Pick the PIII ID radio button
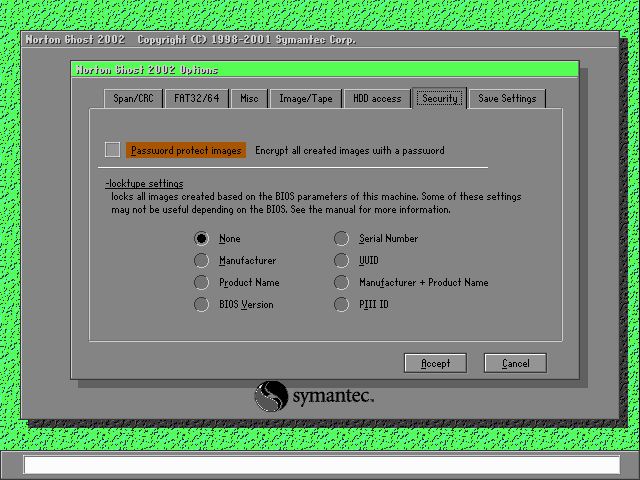 (x=341, y=304)
